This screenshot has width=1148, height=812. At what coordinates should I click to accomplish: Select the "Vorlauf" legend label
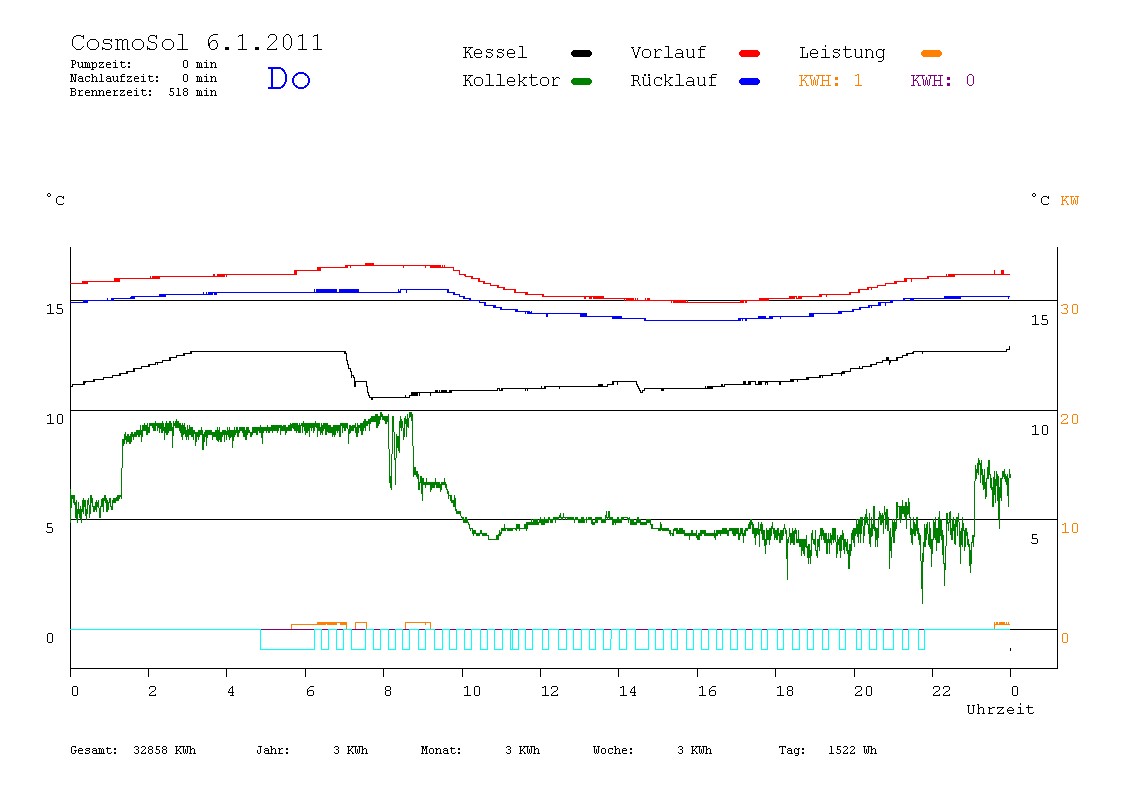pos(668,53)
